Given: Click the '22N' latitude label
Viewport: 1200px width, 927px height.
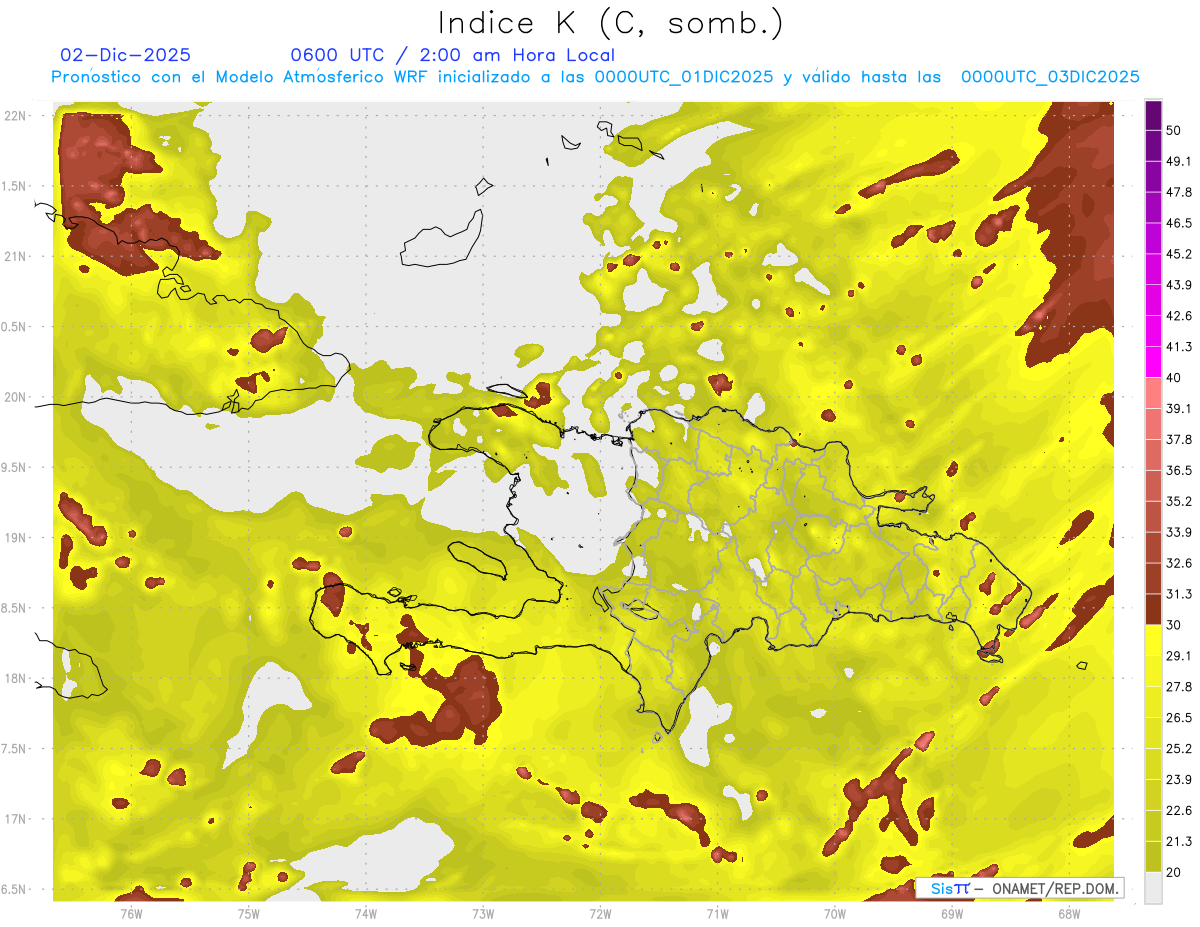Looking at the screenshot, I should tap(14, 116).
